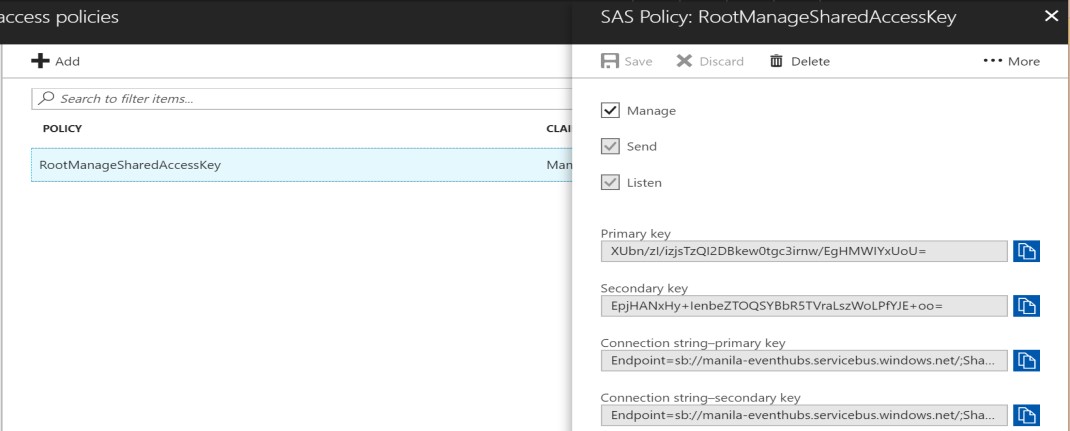The image size is (1070, 431).
Task: Click the Search to filter items box
Action: 290,99
